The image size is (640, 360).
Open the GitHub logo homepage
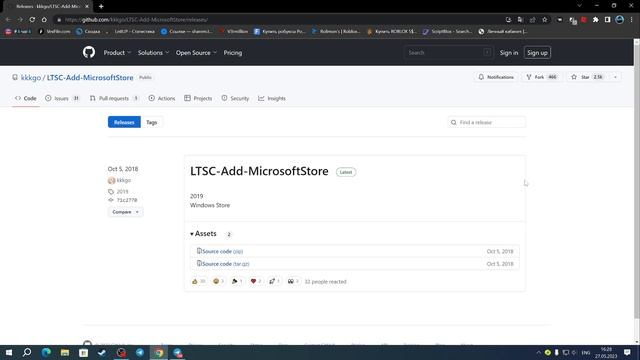(89, 52)
